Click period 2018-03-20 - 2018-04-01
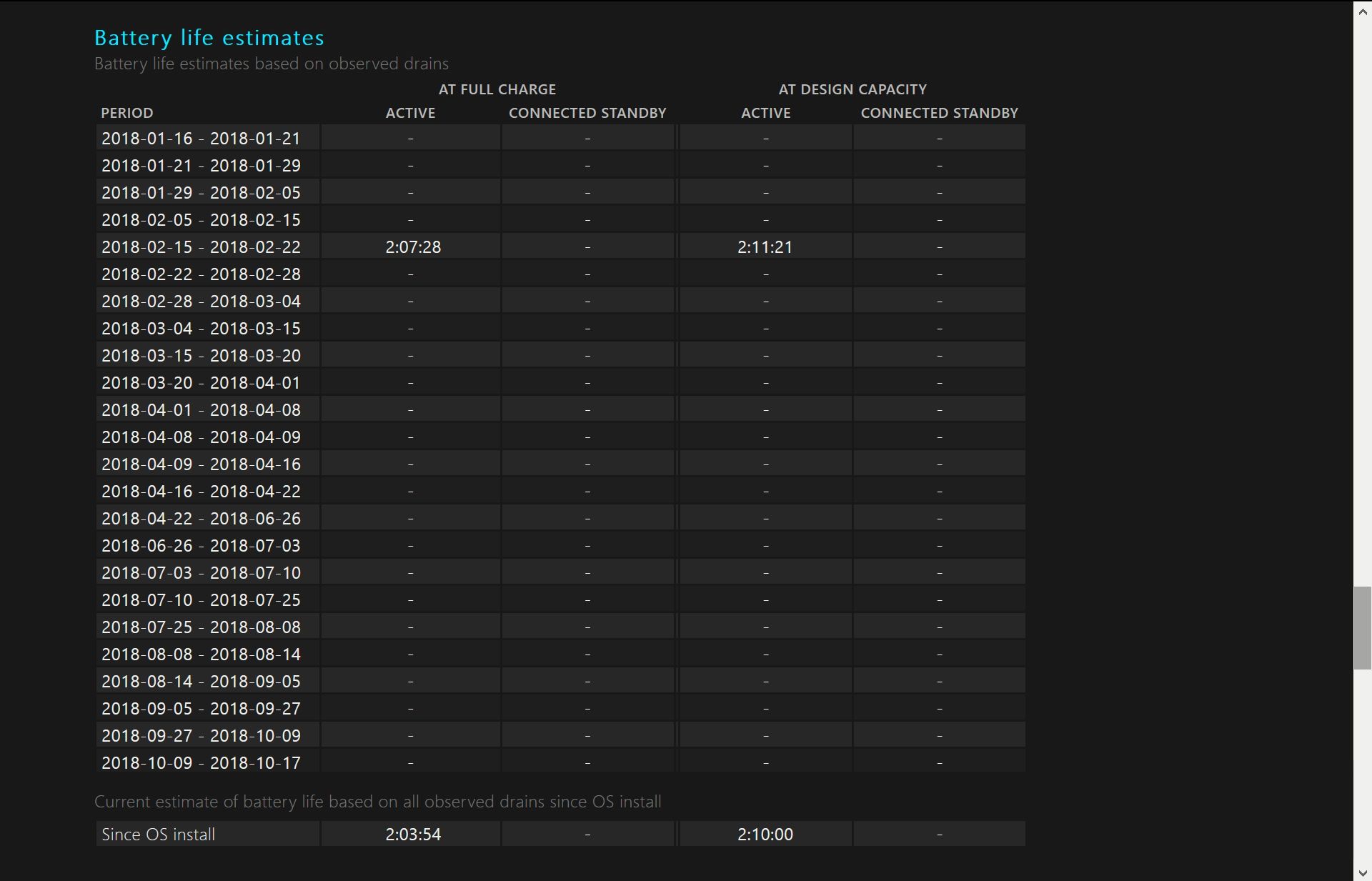Screen dimensions: 1372x881 point(201,383)
